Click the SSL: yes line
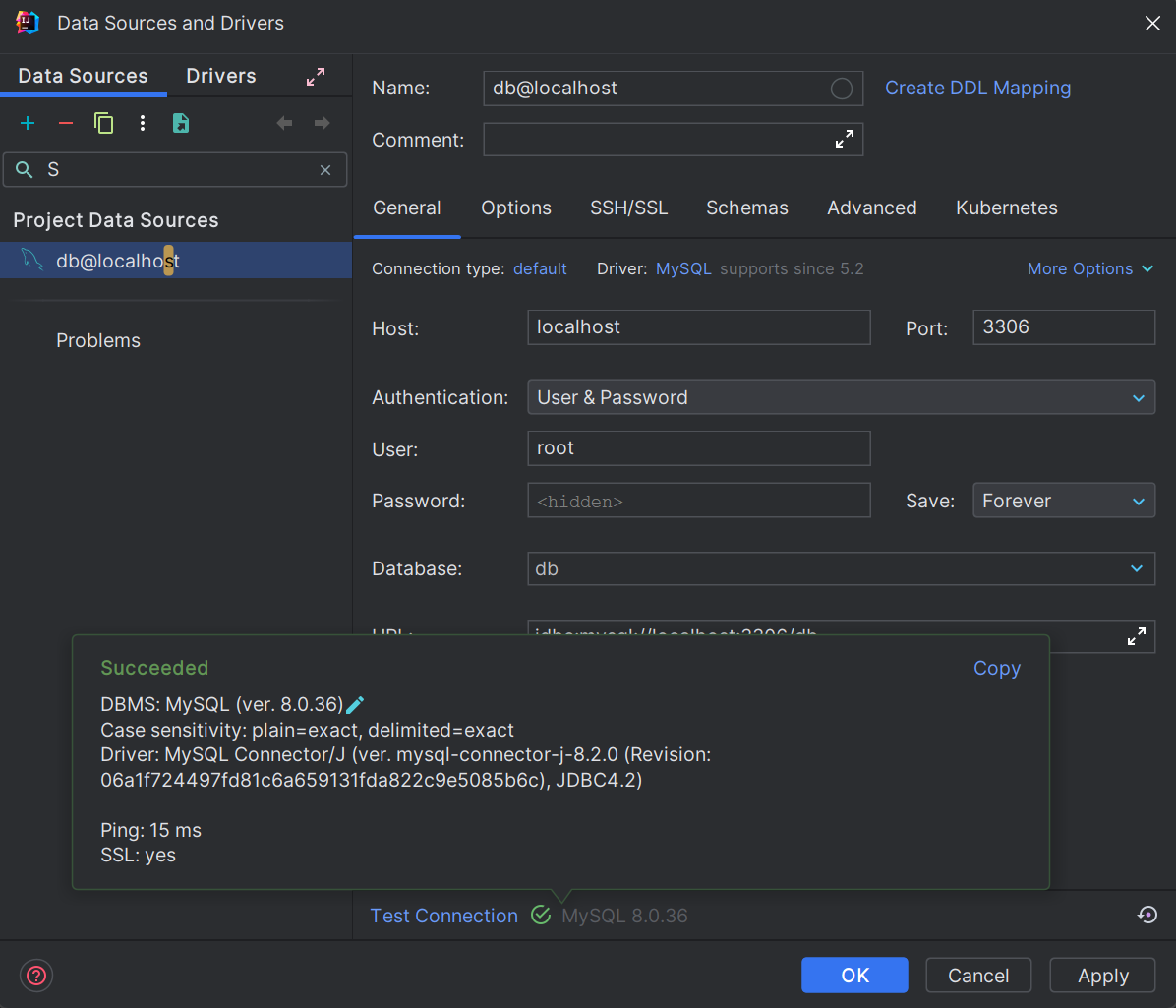This screenshot has width=1176, height=1008. (x=138, y=855)
